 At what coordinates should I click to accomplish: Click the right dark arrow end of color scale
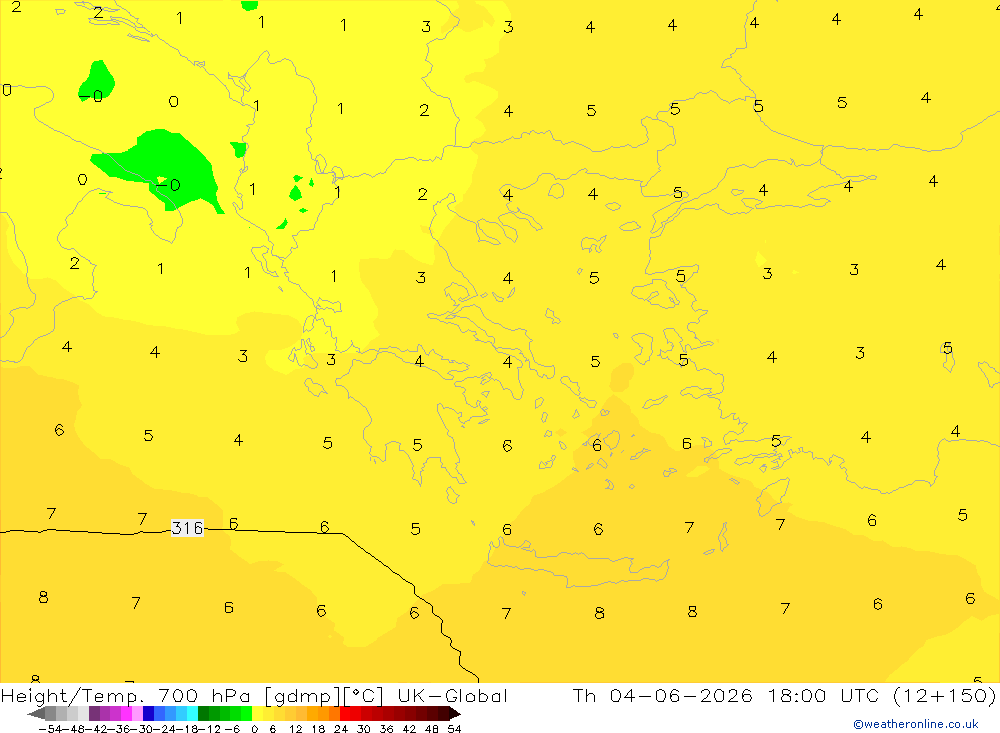pyautogui.click(x=455, y=714)
